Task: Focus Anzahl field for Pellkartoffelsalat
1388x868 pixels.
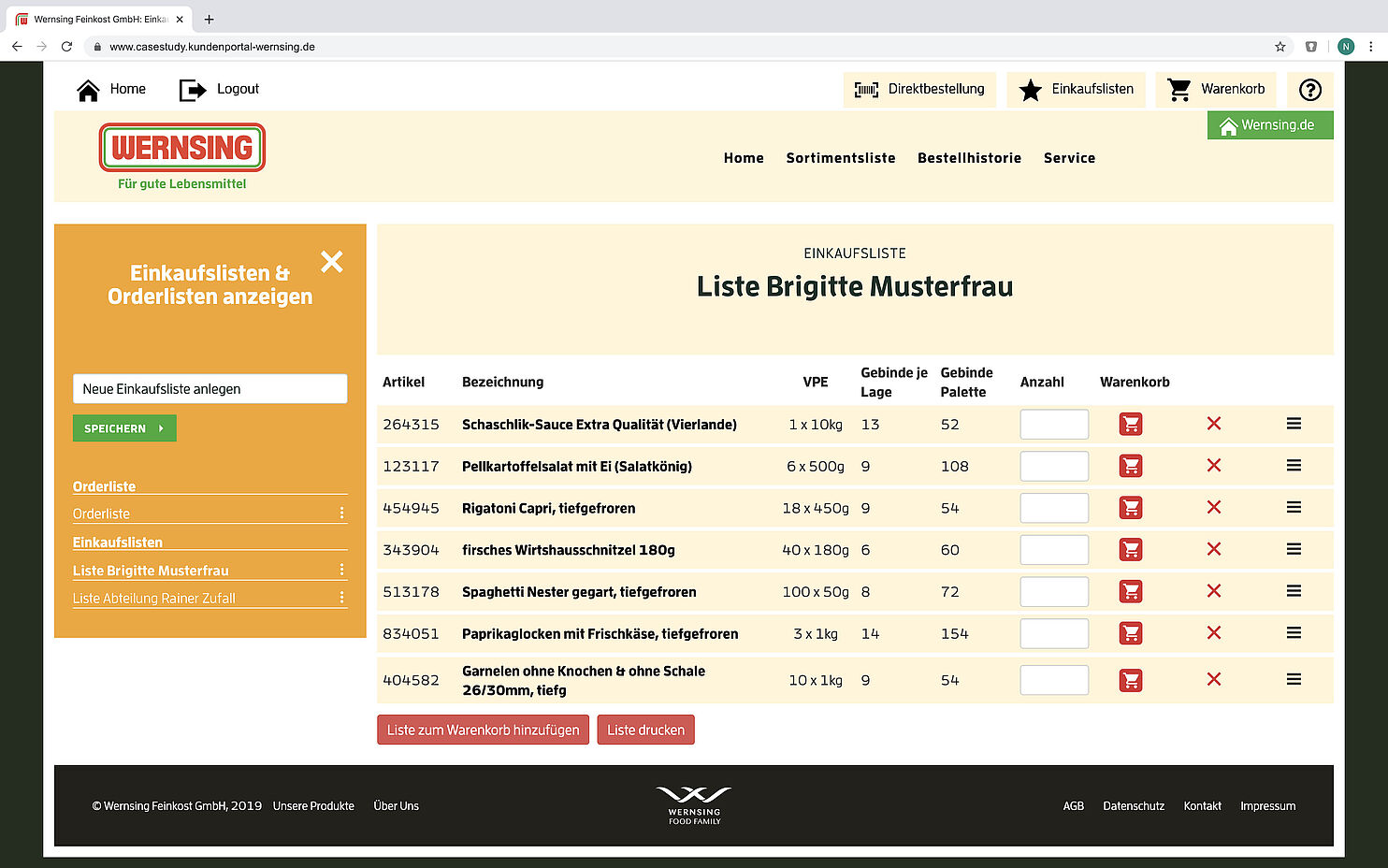Action: (x=1054, y=466)
